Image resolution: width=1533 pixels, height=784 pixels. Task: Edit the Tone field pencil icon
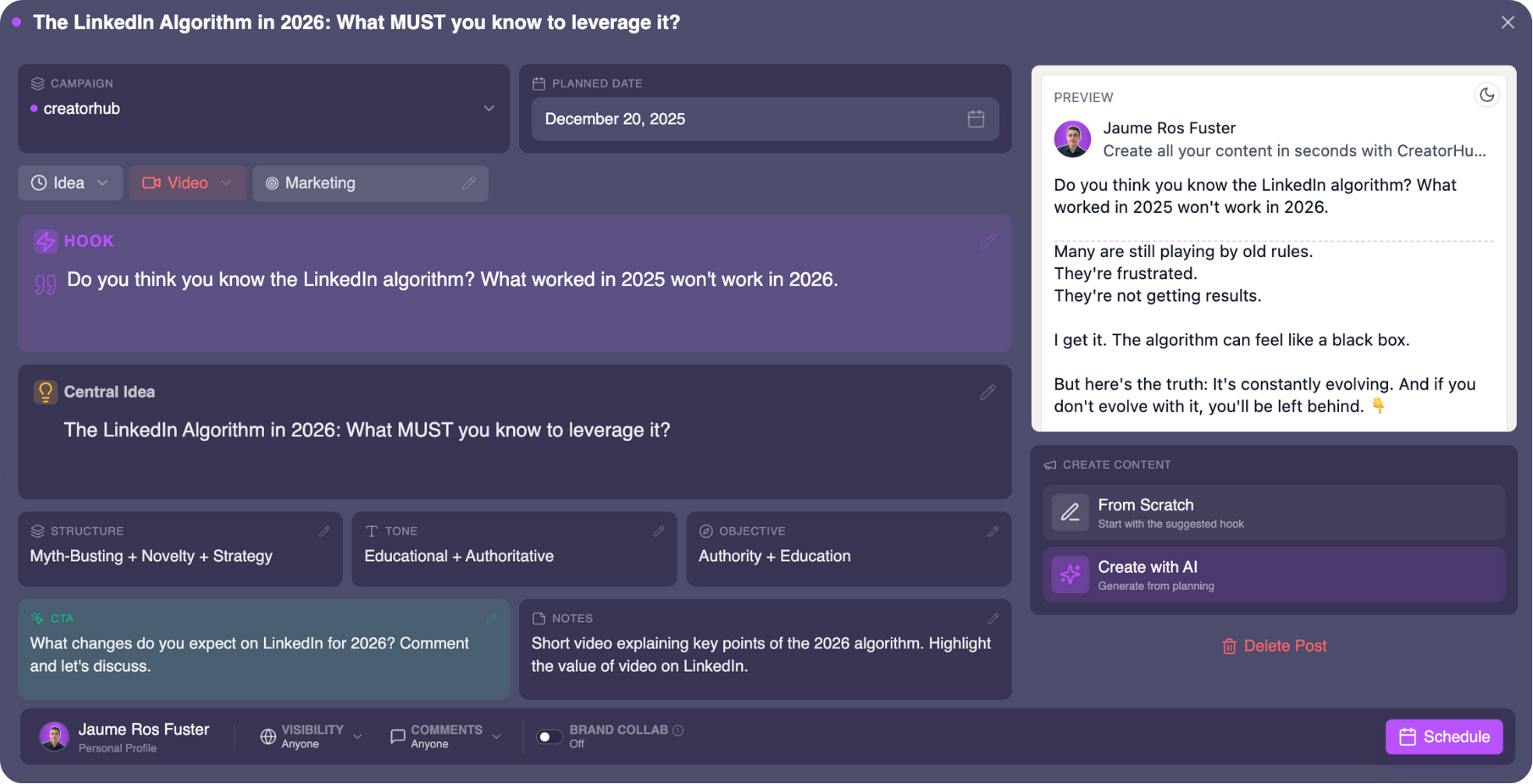(659, 531)
